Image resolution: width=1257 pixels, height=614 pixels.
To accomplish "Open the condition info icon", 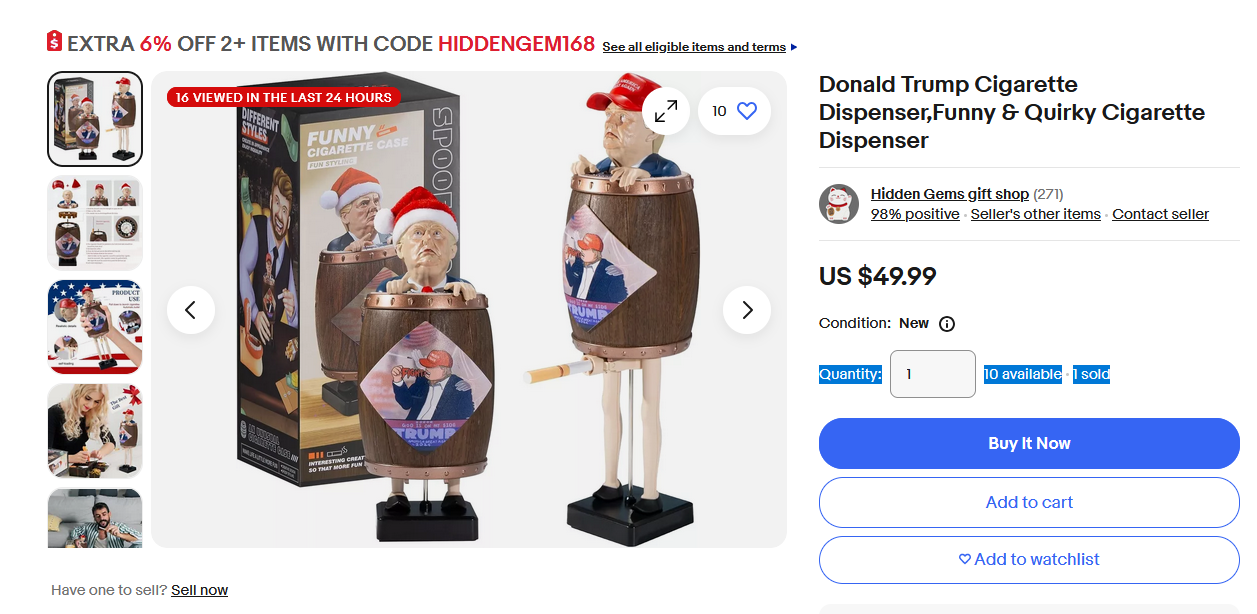I will click(947, 324).
